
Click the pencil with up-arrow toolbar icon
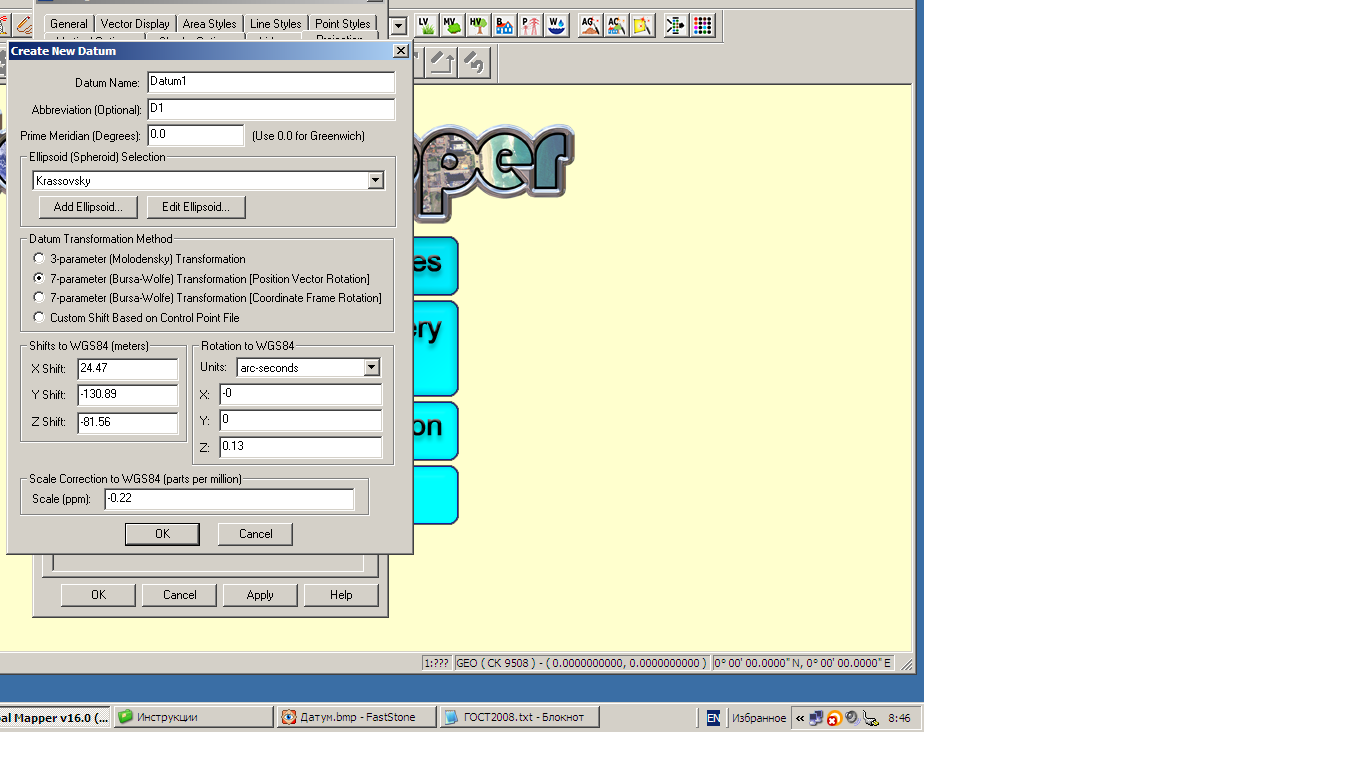tap(443, 63)
